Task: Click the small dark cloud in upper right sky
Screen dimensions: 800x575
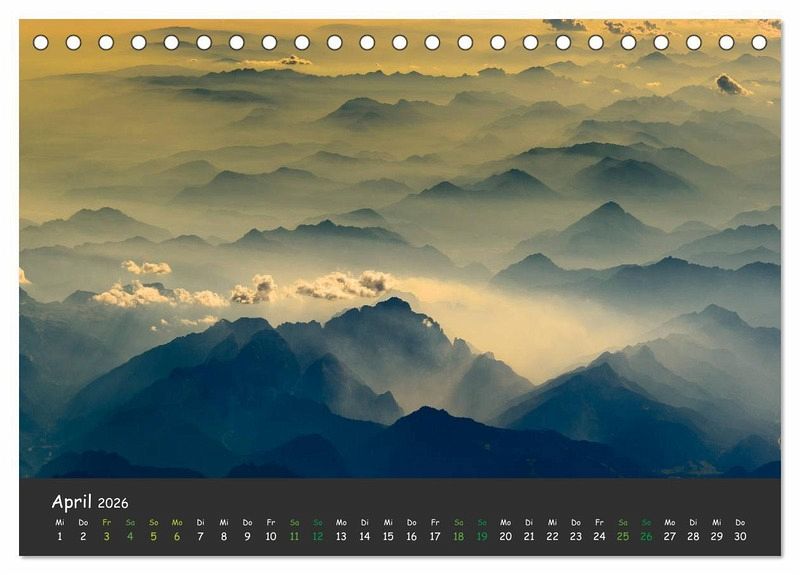Action: pos(730,86)
